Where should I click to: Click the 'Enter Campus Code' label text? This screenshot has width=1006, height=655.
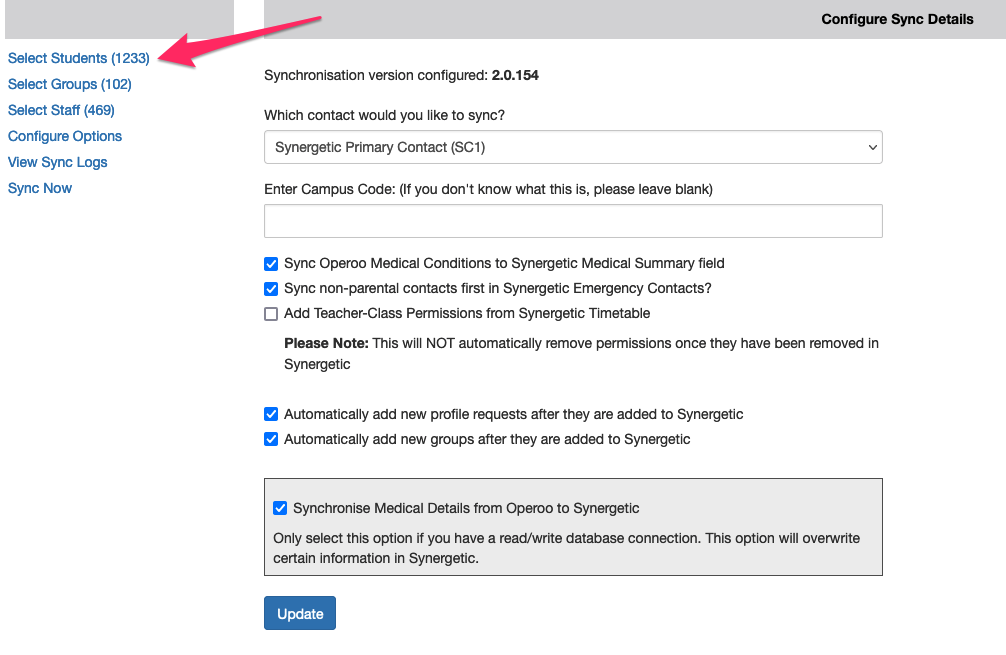(x=488, y=189)
